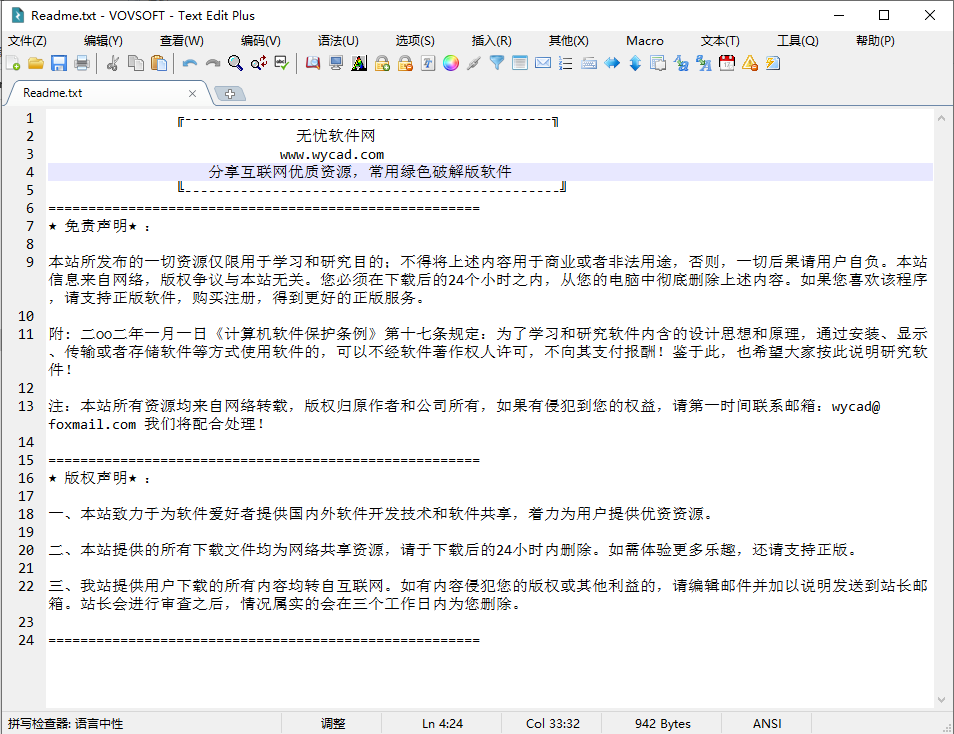Encrypt the file with the lock icon

tap(381, 62)
